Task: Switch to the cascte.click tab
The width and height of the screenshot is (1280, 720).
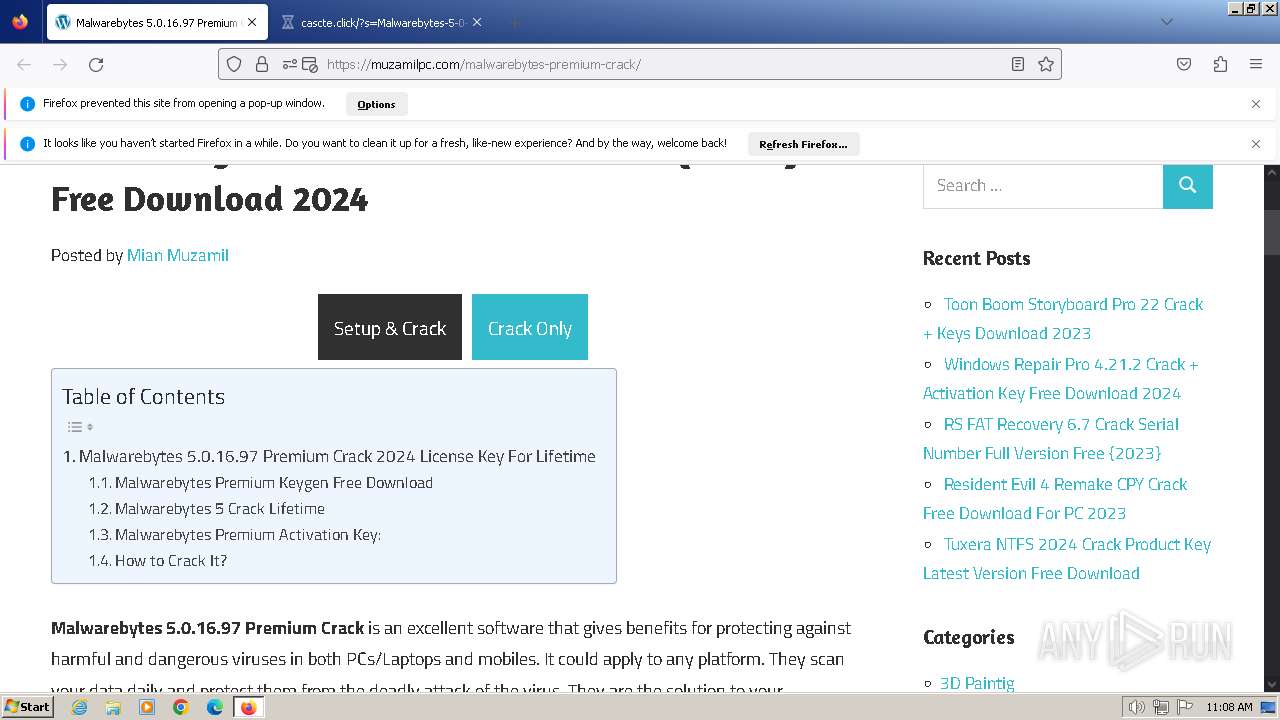Action: pyautogui.click(x=382, y=22)
